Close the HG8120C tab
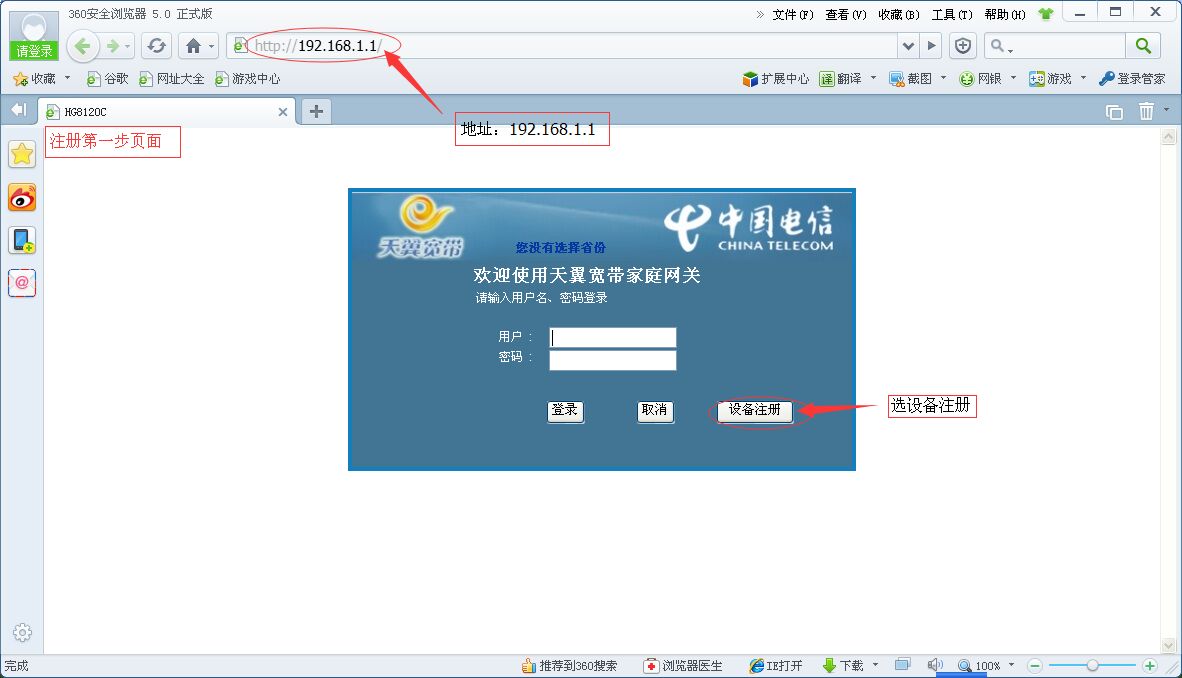The image size is (1182, 678). tap(283, 112)
